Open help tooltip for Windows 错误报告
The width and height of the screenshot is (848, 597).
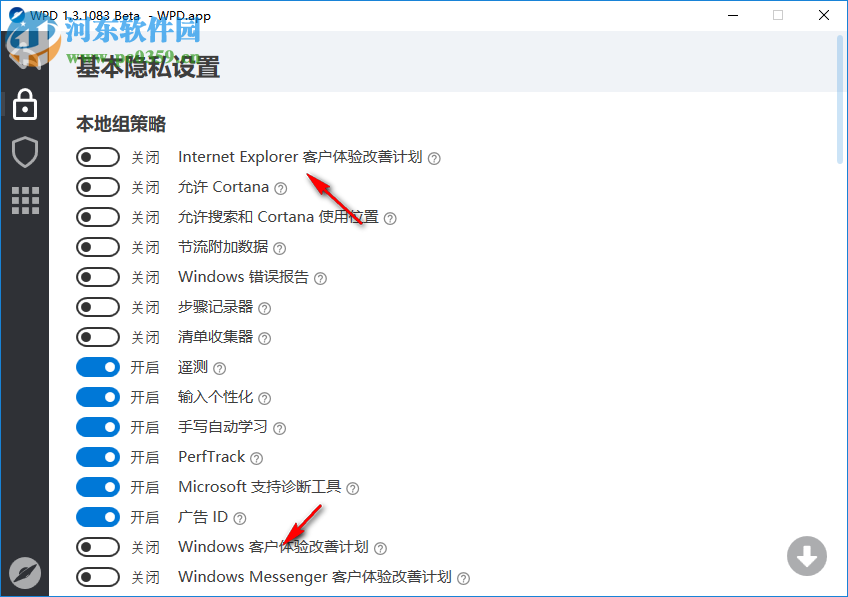pos(319,277)
